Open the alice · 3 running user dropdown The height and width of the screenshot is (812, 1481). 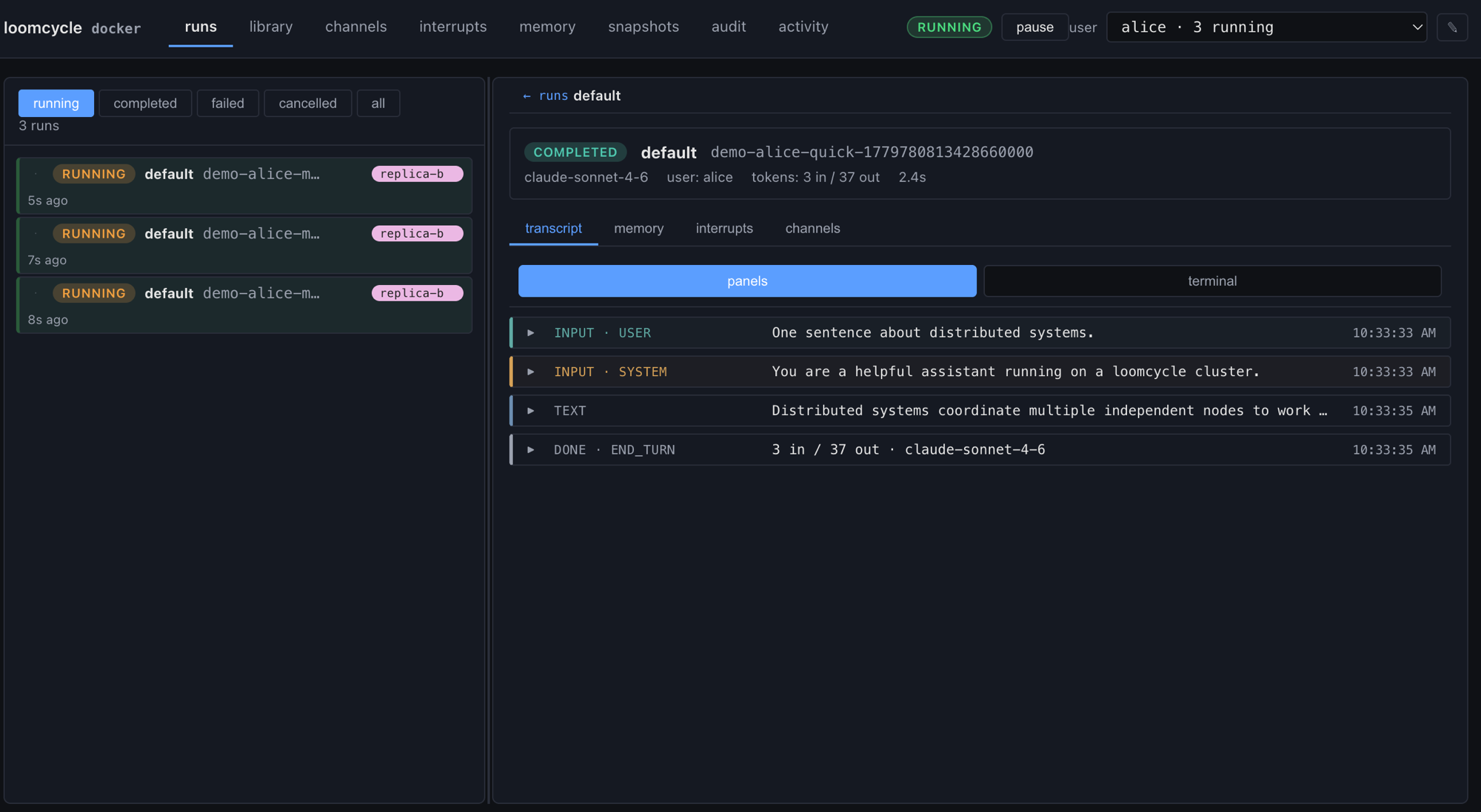[1266, 27]
